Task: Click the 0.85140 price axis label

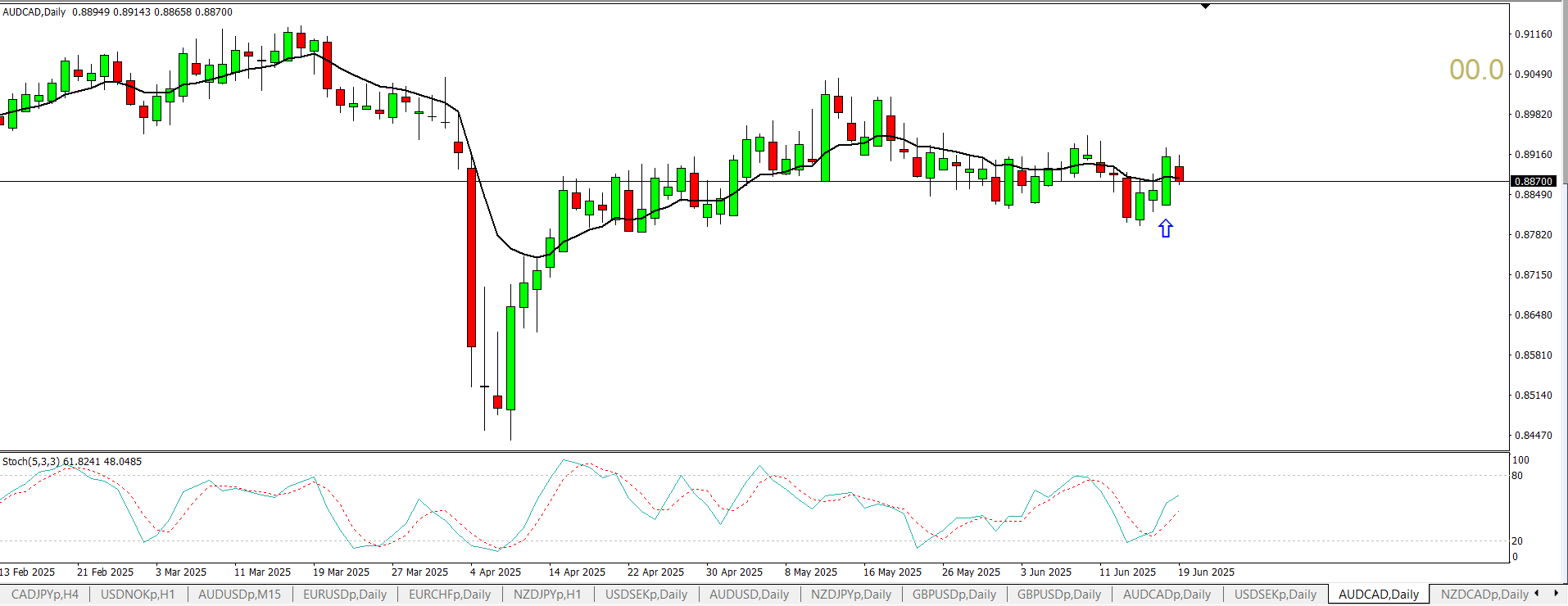Action: 1533,396
